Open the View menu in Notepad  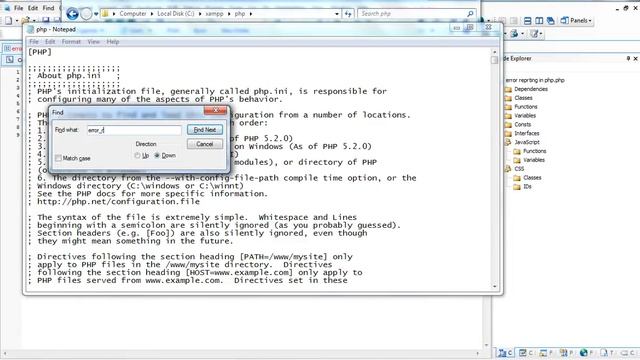(93, 42)
